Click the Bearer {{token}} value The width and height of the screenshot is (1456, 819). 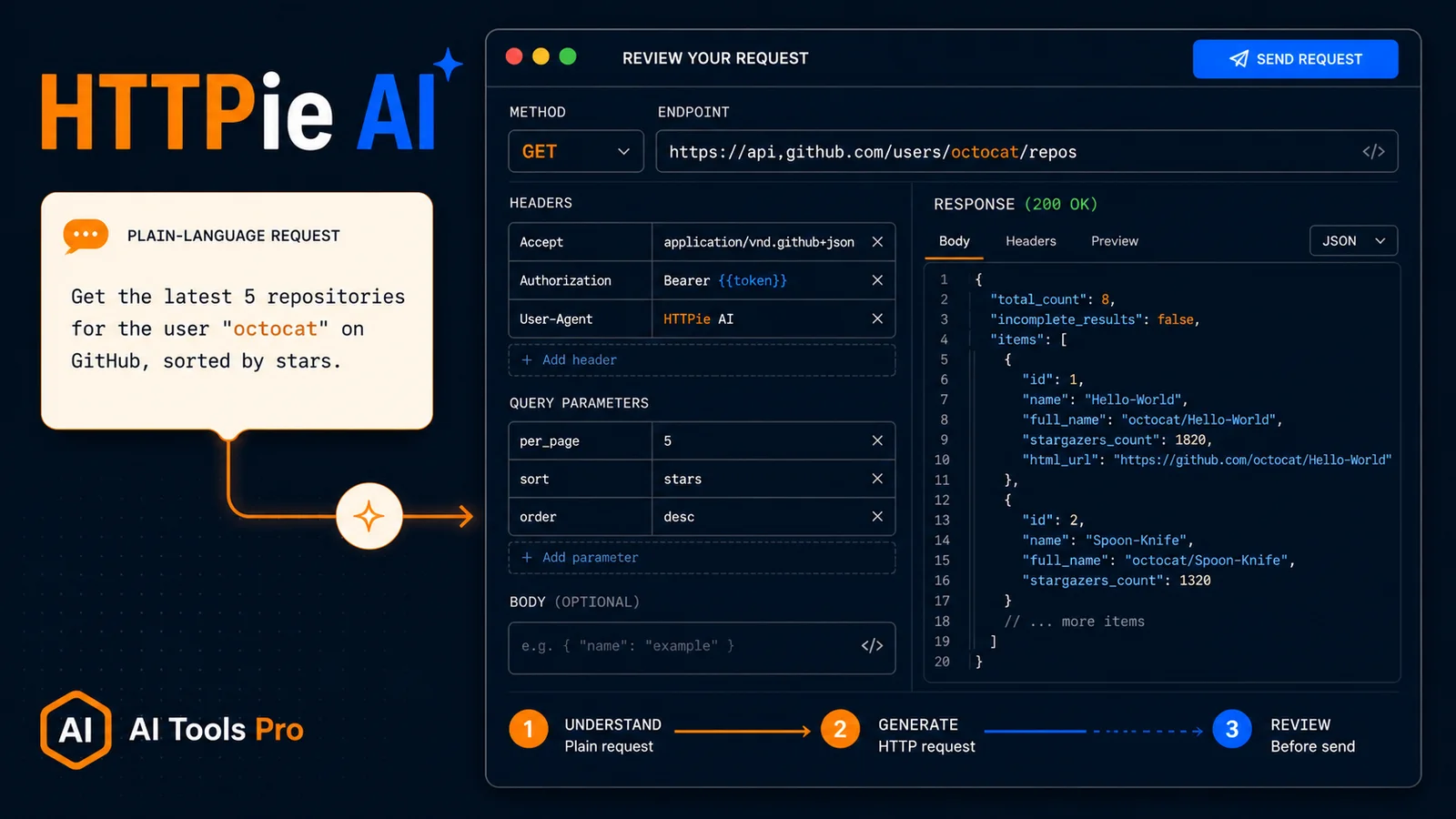pyautogui.click(x=725, y=280)
